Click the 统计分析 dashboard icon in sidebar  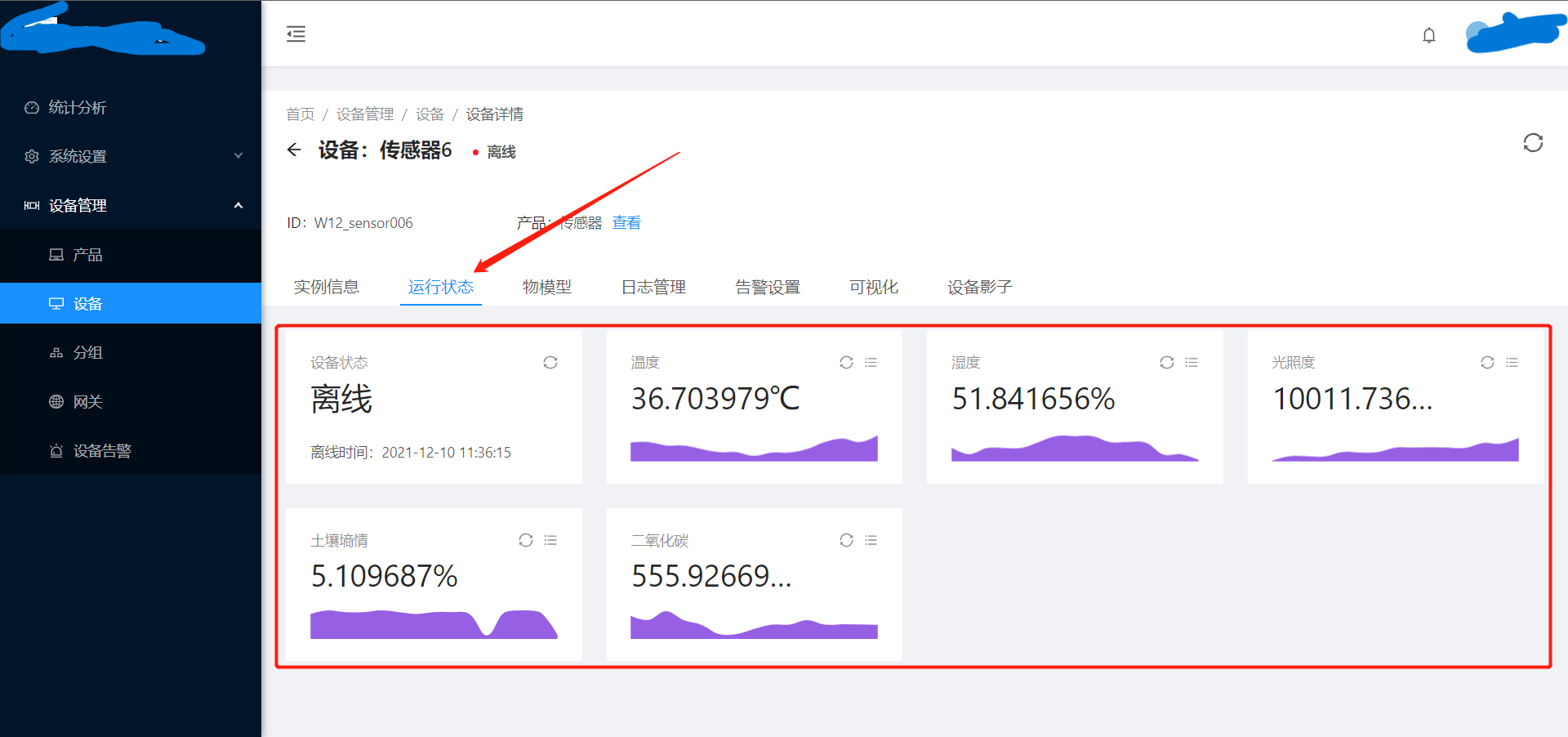point(32,107)
